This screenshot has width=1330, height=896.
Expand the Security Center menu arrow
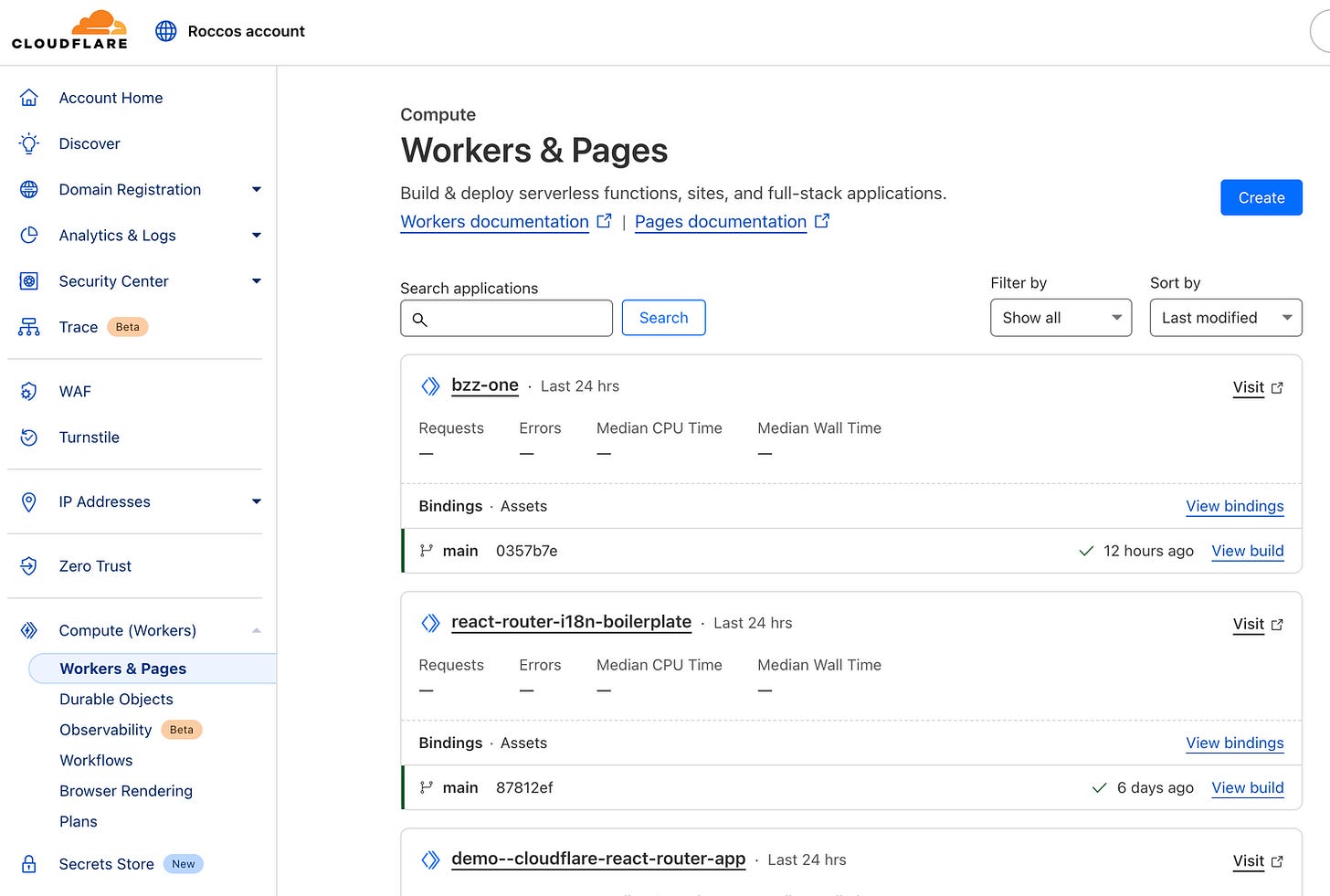click(x=257, y=281)
